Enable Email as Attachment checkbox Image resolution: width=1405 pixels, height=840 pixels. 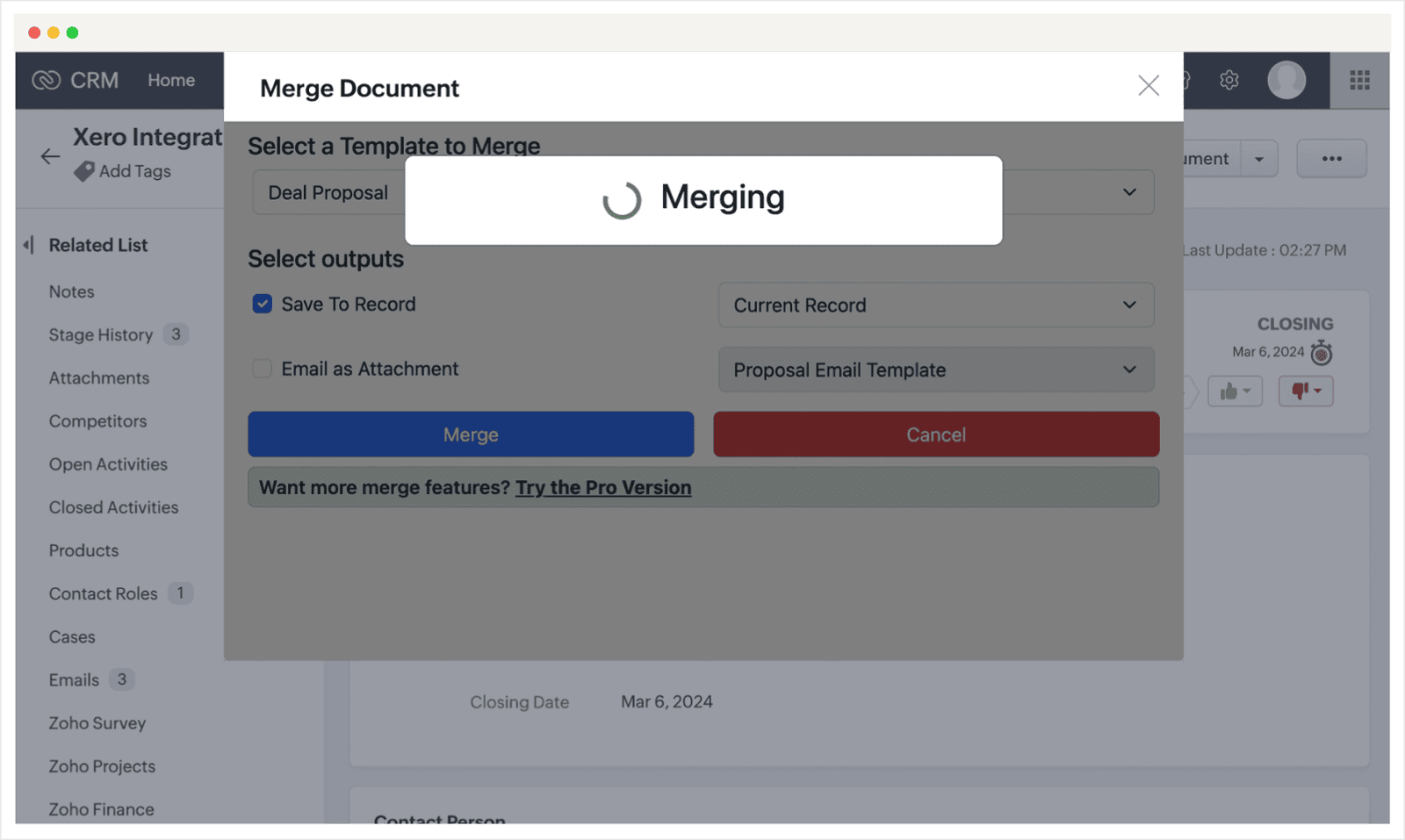(263, 369)
